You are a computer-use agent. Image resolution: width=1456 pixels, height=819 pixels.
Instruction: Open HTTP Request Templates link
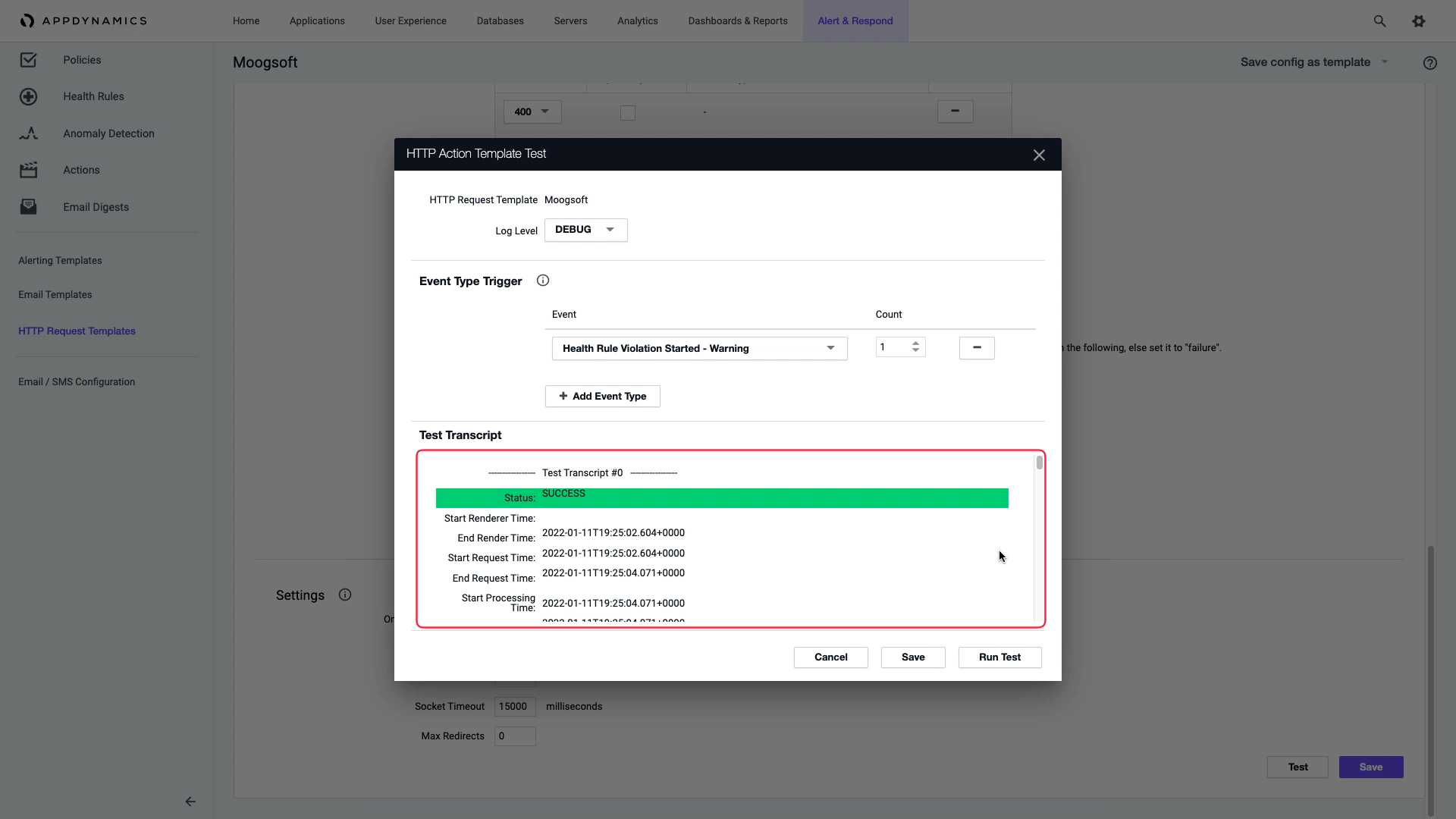[x=77, y=331]
